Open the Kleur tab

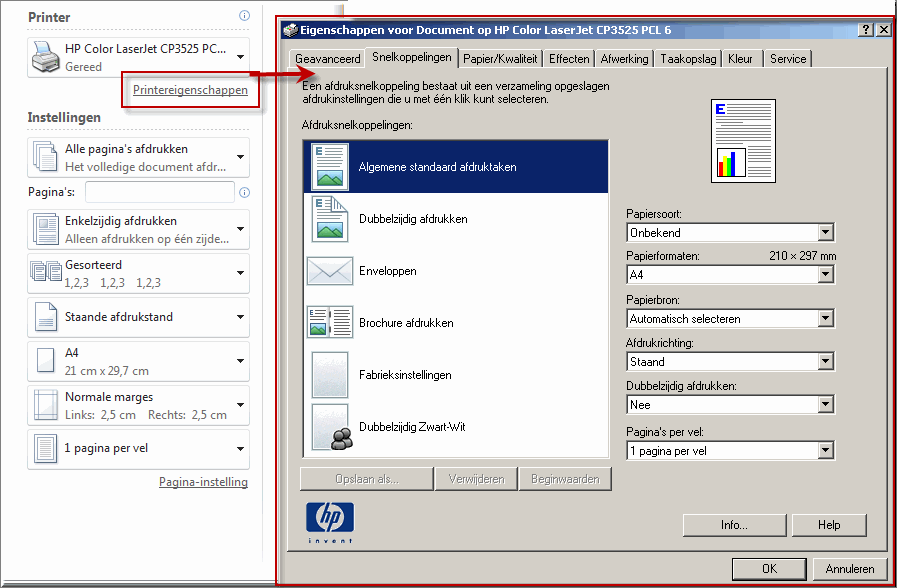(x=740, y=59)
